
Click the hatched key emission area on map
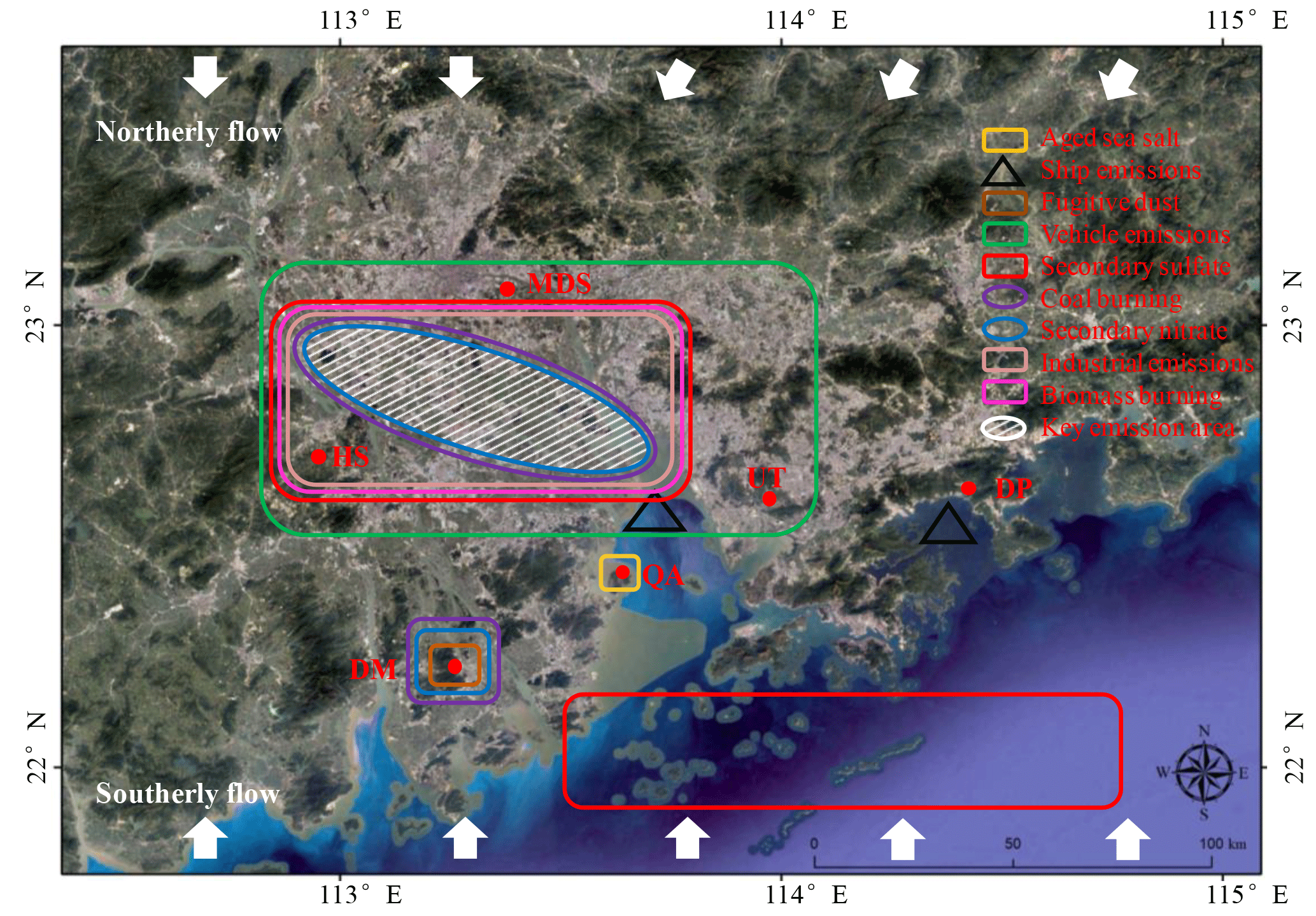[x=478, y=400]
